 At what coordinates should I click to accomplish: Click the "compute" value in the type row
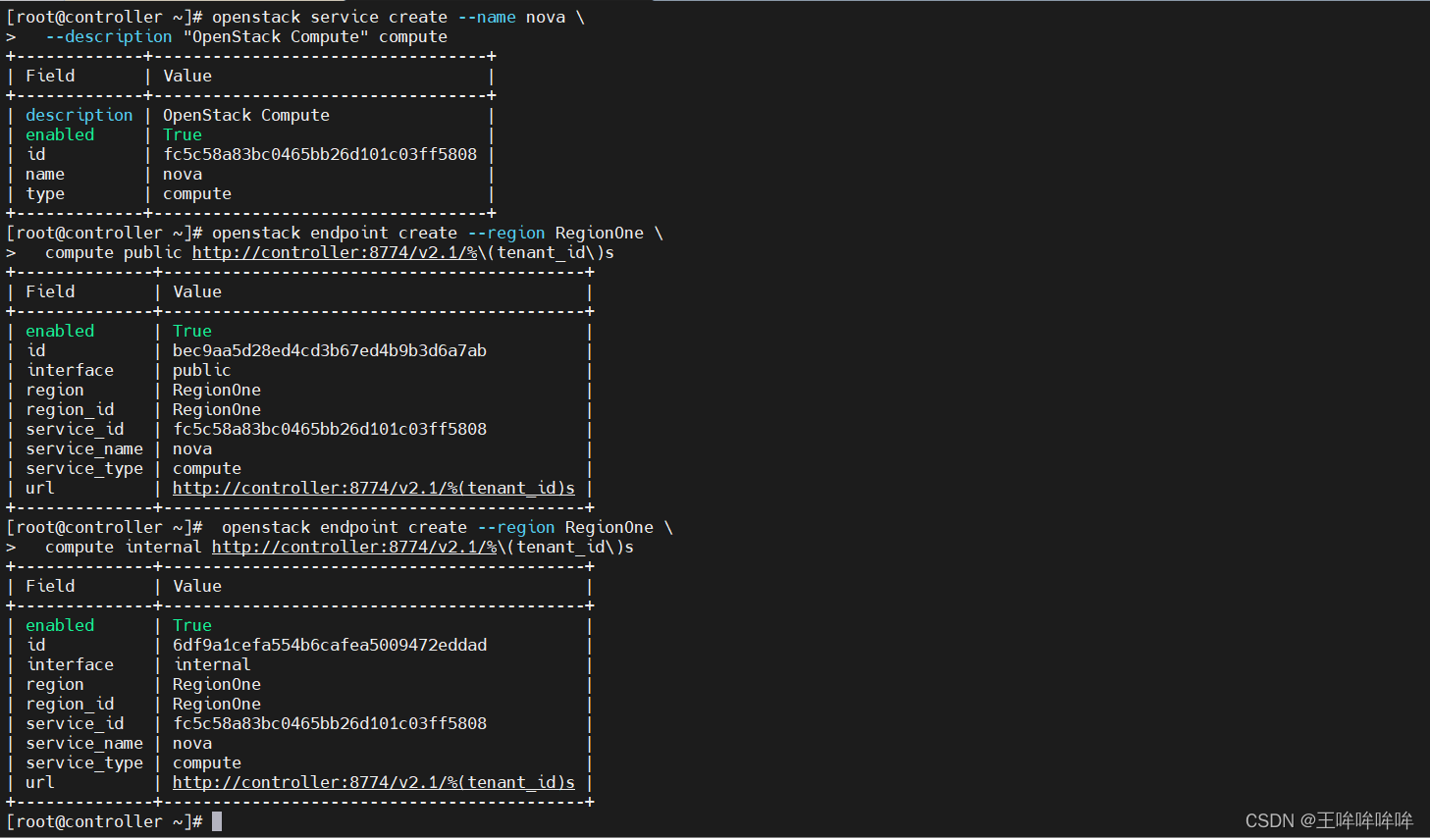[x=197, y=193]
